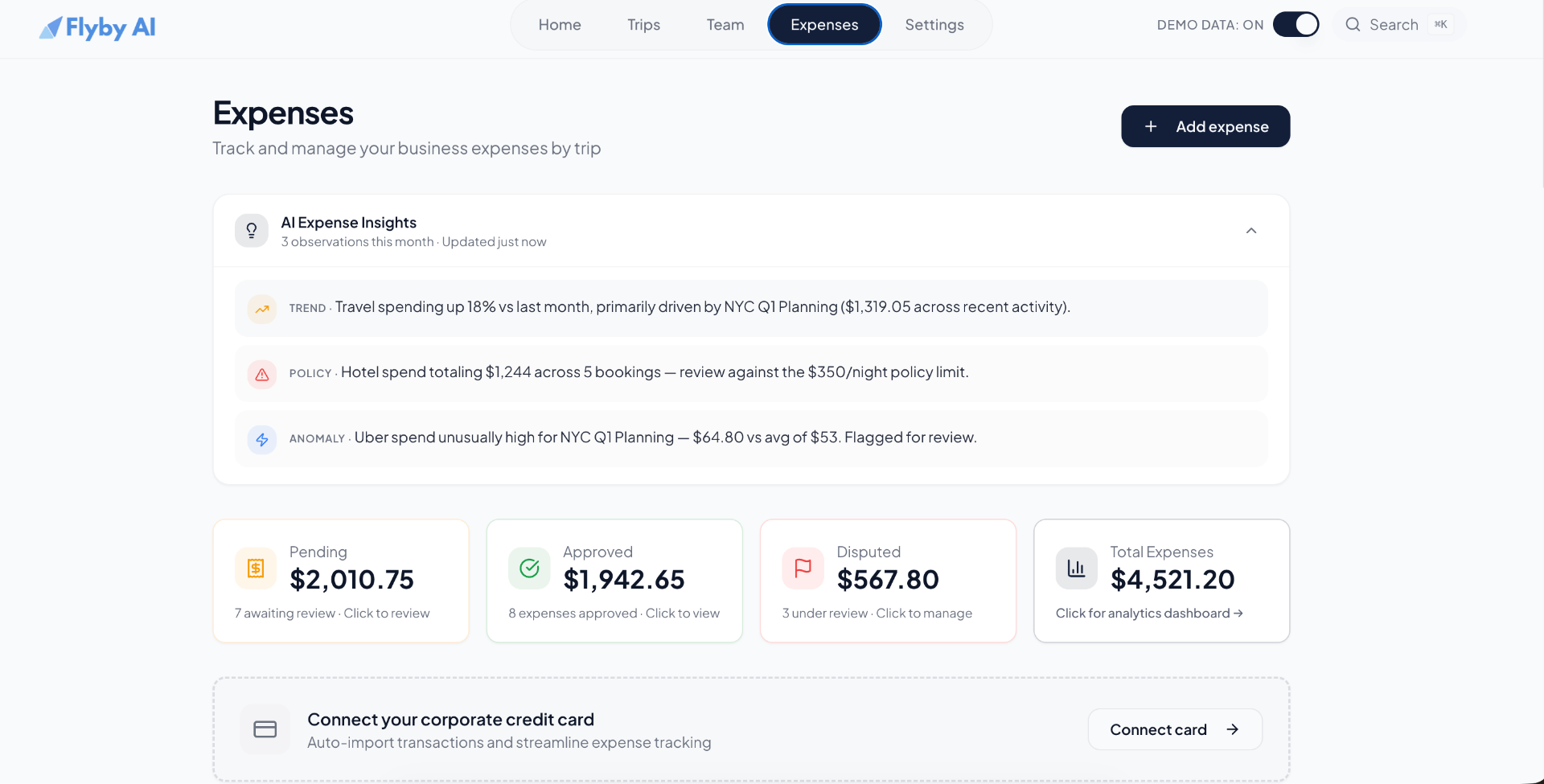1544x784 pixels.
Task: Focus the Search field
Action: [x=1399, y=25]
